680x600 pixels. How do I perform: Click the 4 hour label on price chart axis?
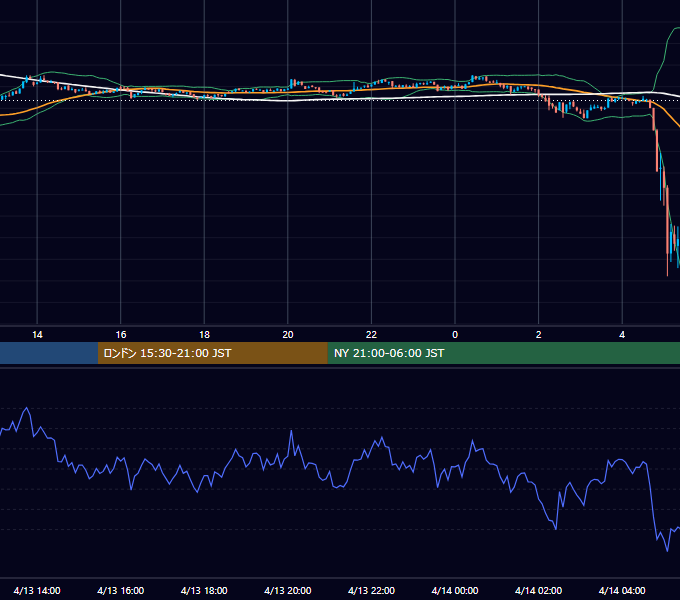point(622,335)
